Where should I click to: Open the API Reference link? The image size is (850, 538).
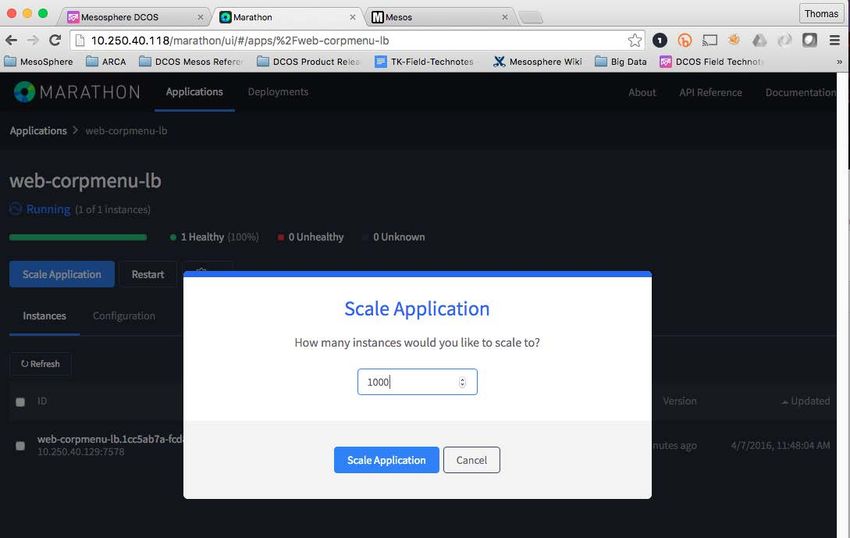(711, 93)
